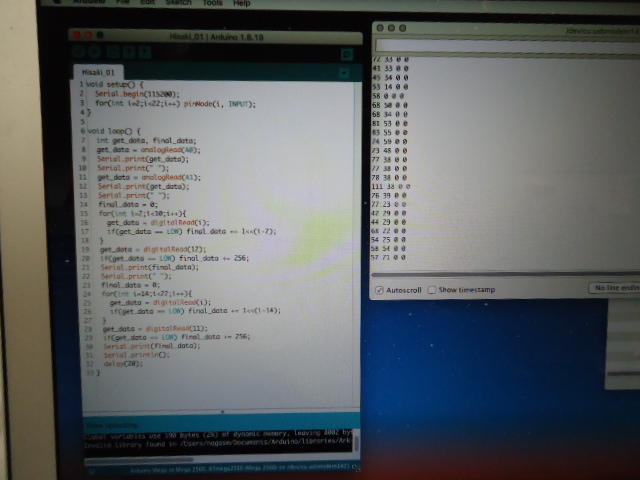Toggle the Autoscroll checkbox
This screenshot has width=640, height=480.
[x=379, y=290]
